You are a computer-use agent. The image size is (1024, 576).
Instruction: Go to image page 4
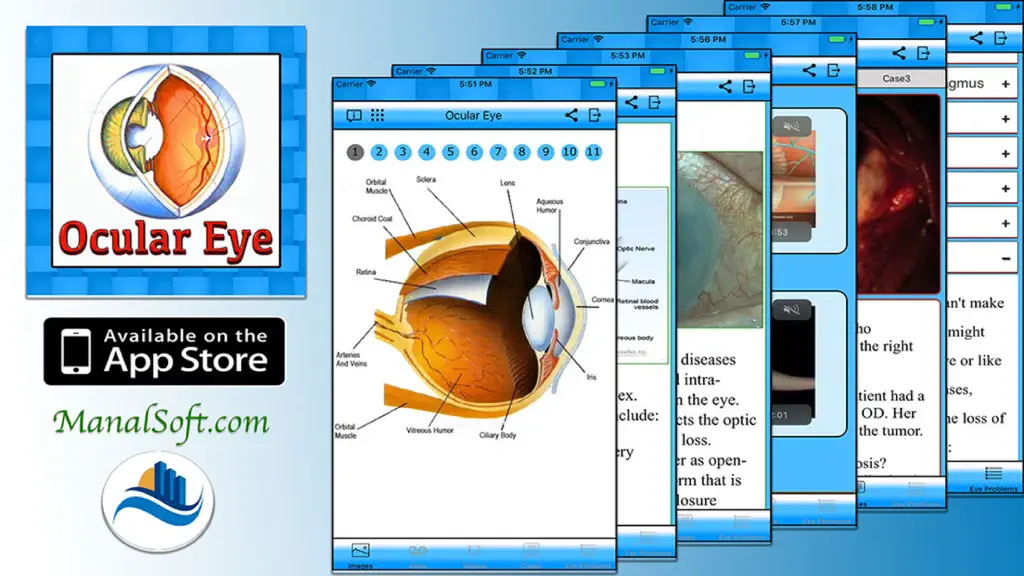click(426, 152)
